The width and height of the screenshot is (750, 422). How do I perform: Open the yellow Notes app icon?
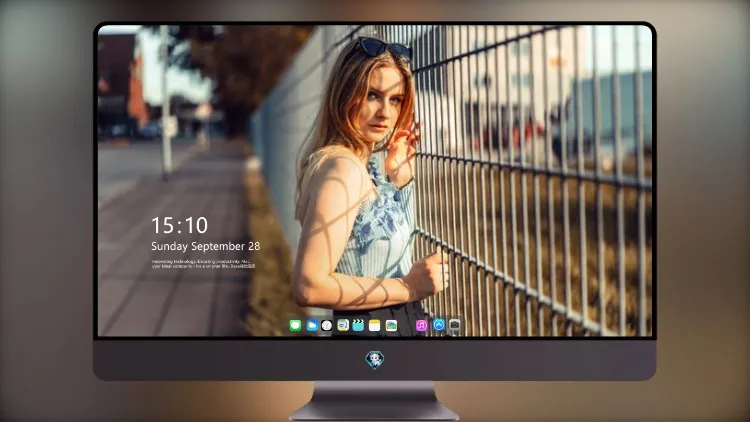pos(375,325)
